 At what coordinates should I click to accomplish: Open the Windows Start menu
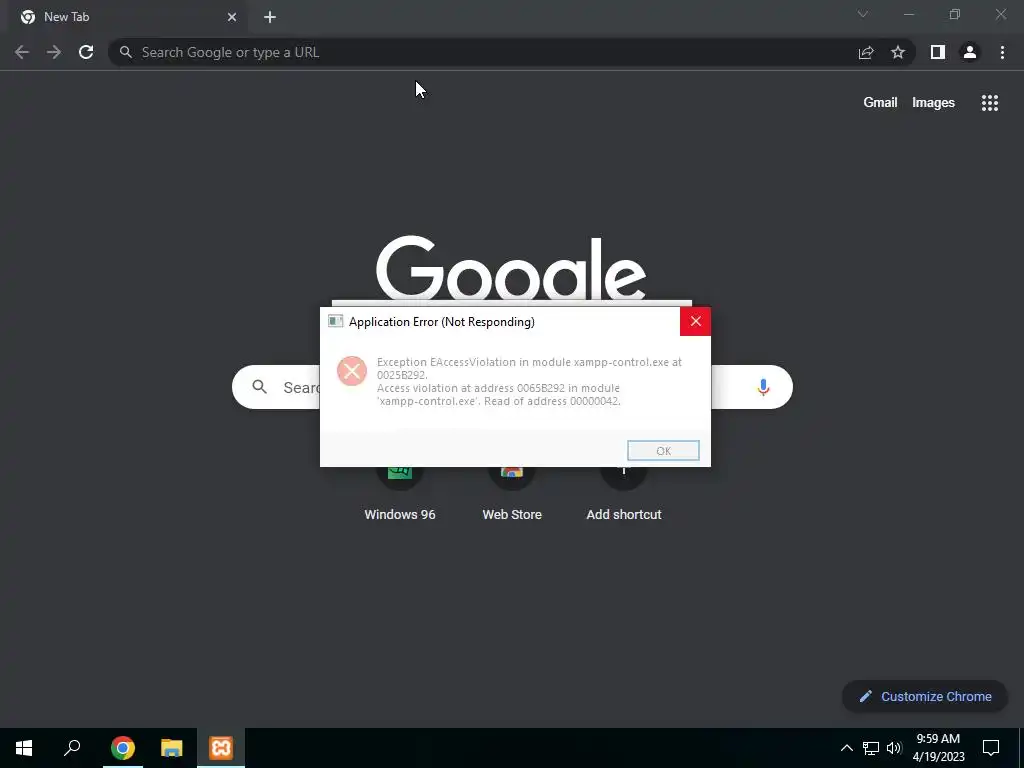24,748
